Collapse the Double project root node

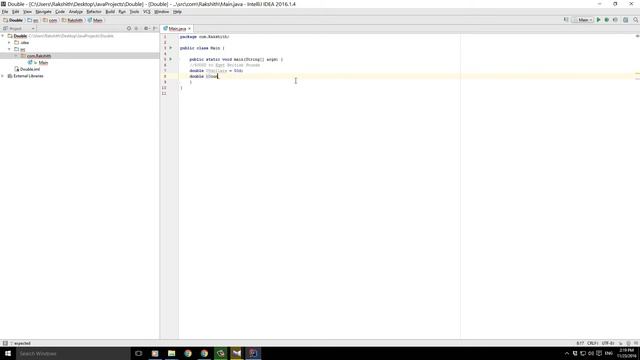(3, 36)
